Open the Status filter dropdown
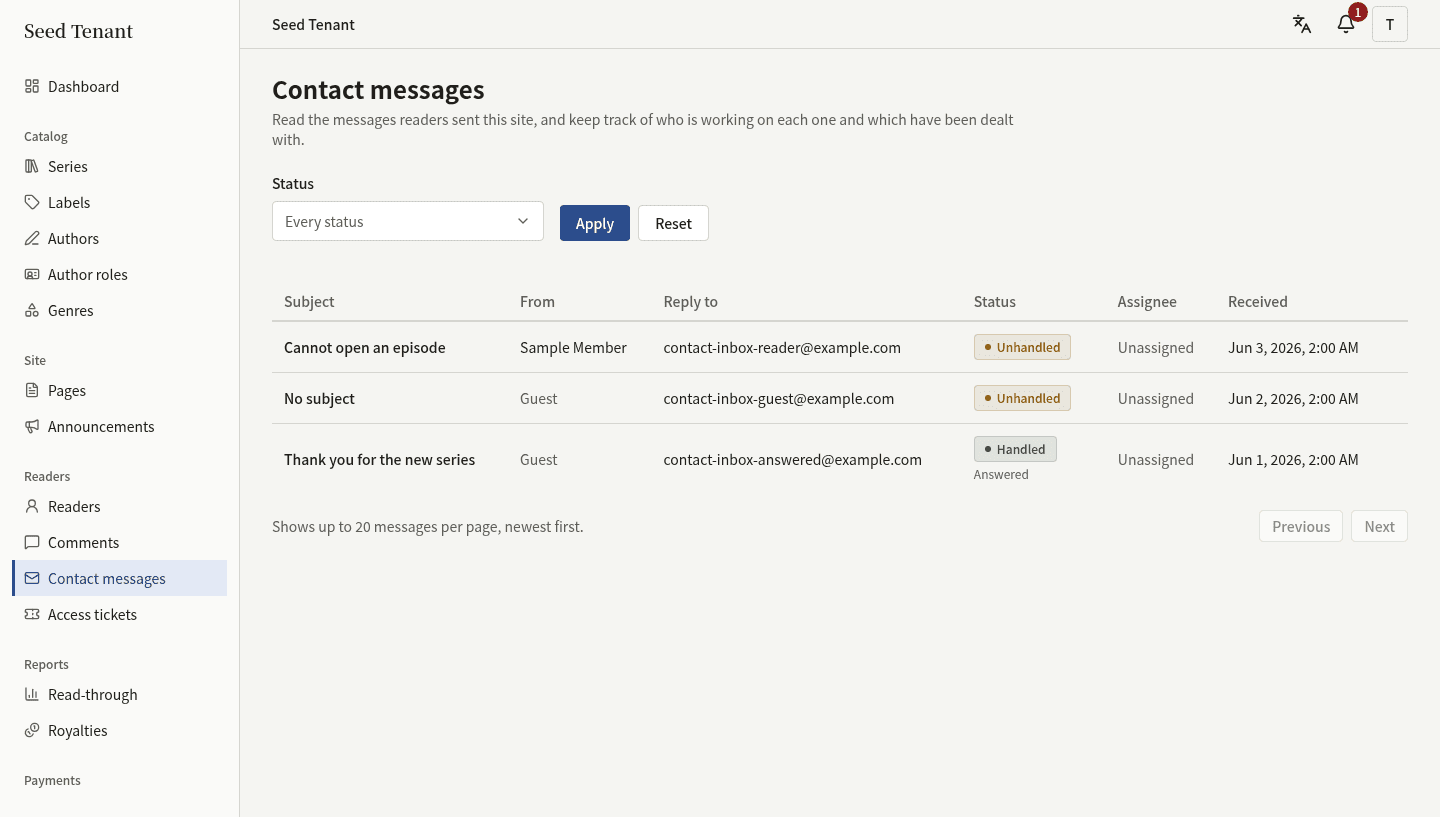The width and height of the screenshot is (1440, 817). [x=408, y=221]
